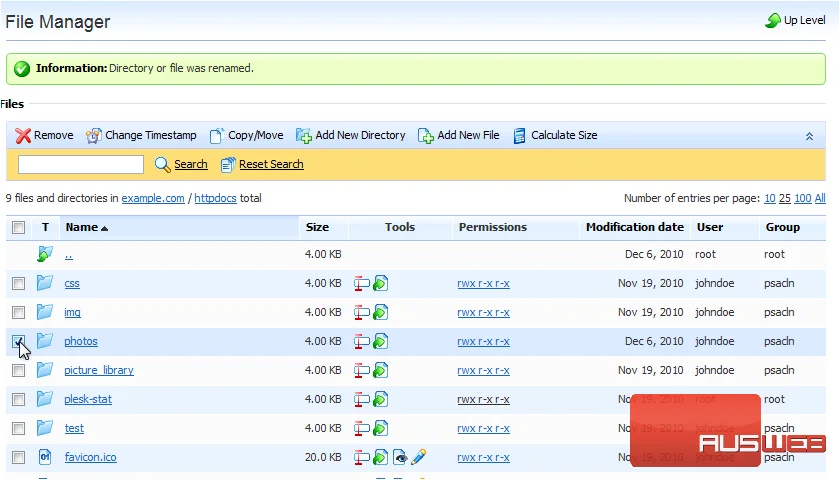Screen dimensions: 840x480
Task: Tick the checkbox for the img directory
Action: click(19, 312)
